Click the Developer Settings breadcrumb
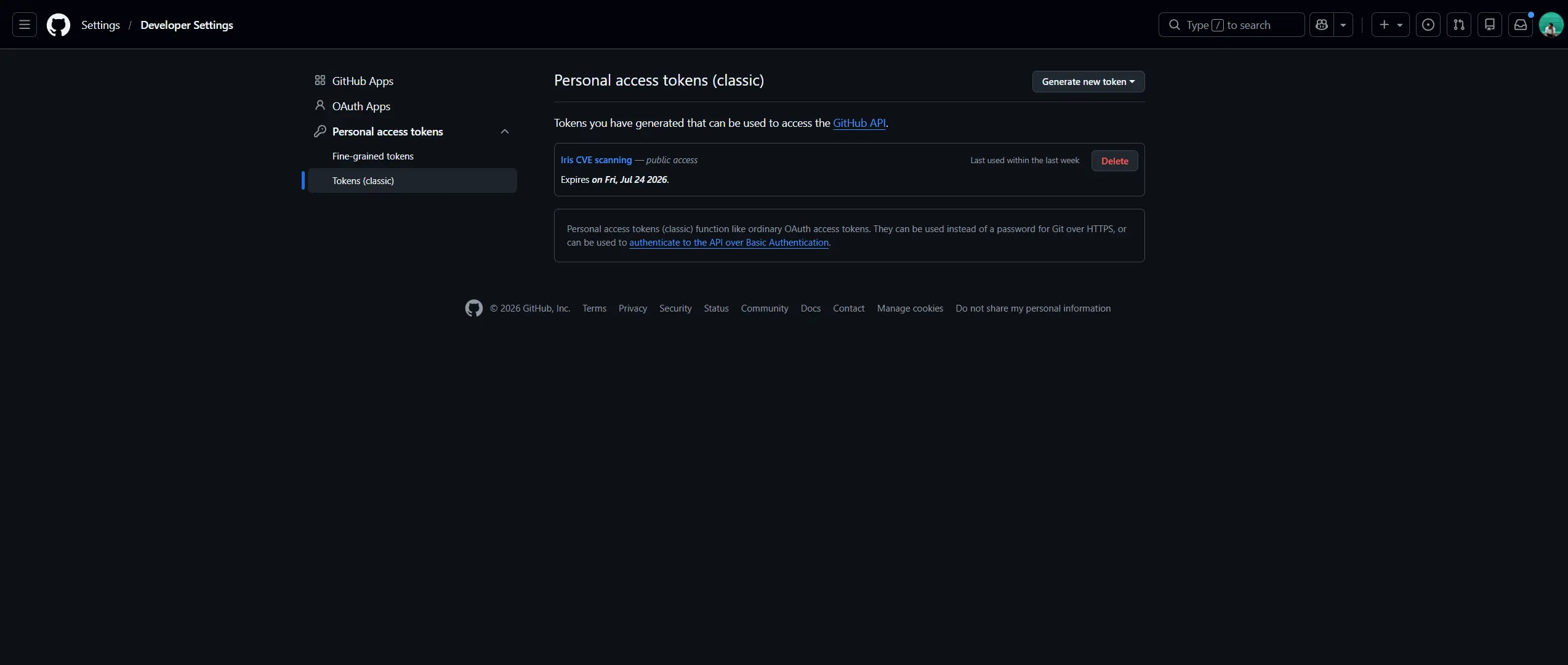 187,25
